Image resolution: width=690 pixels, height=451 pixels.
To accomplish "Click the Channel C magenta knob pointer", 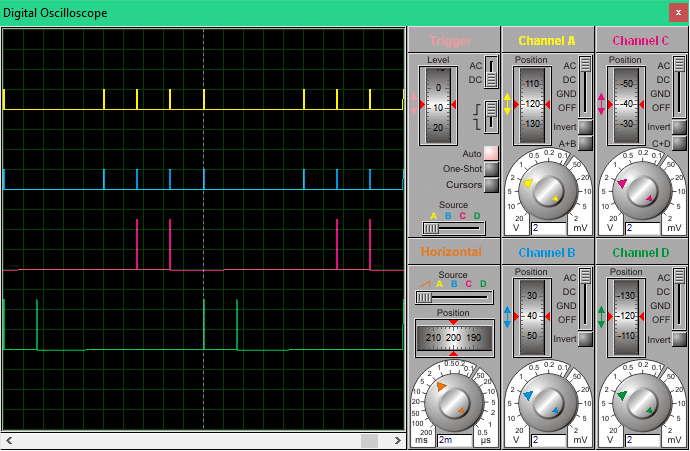I will click(622, 183).
